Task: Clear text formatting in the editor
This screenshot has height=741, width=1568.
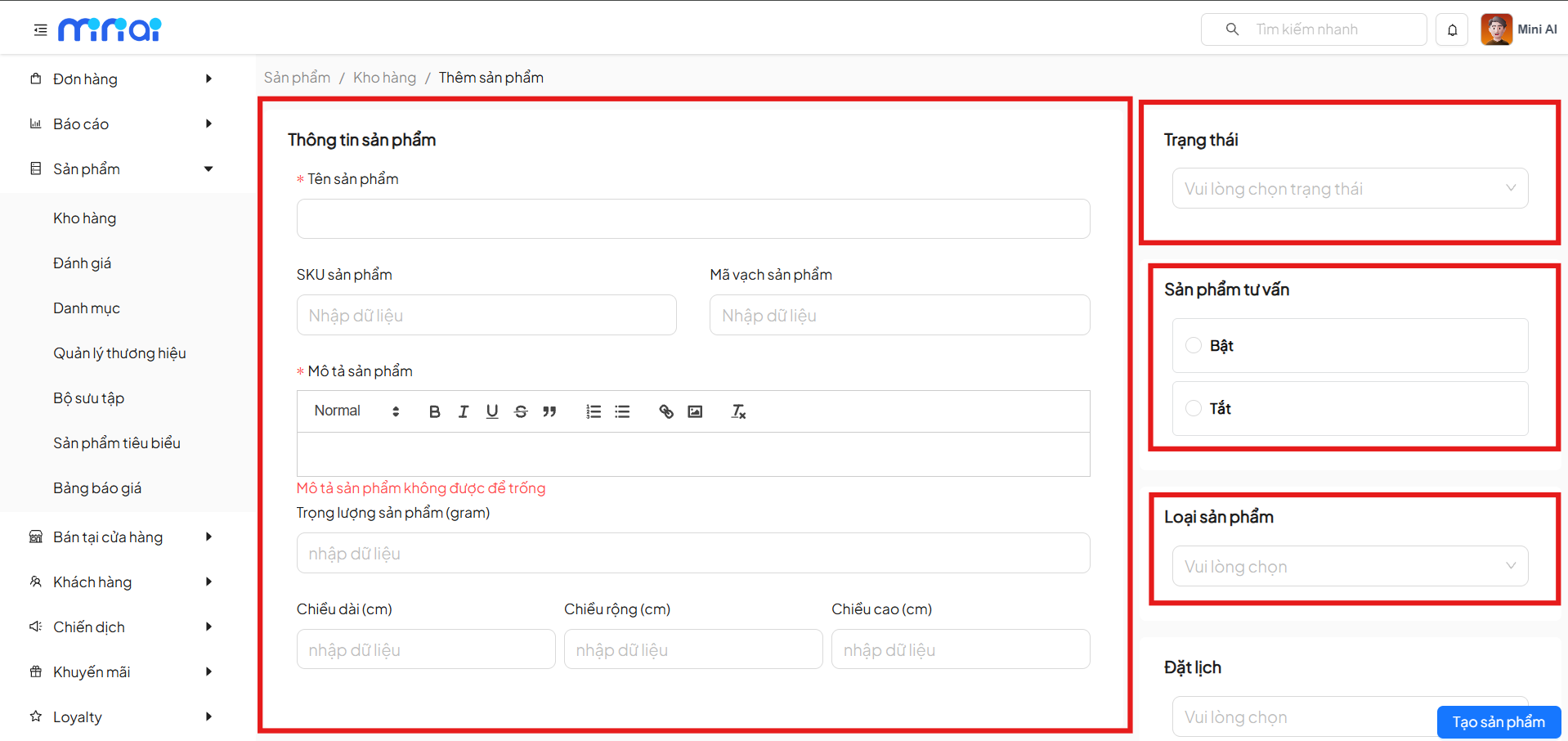Action: 738,411
